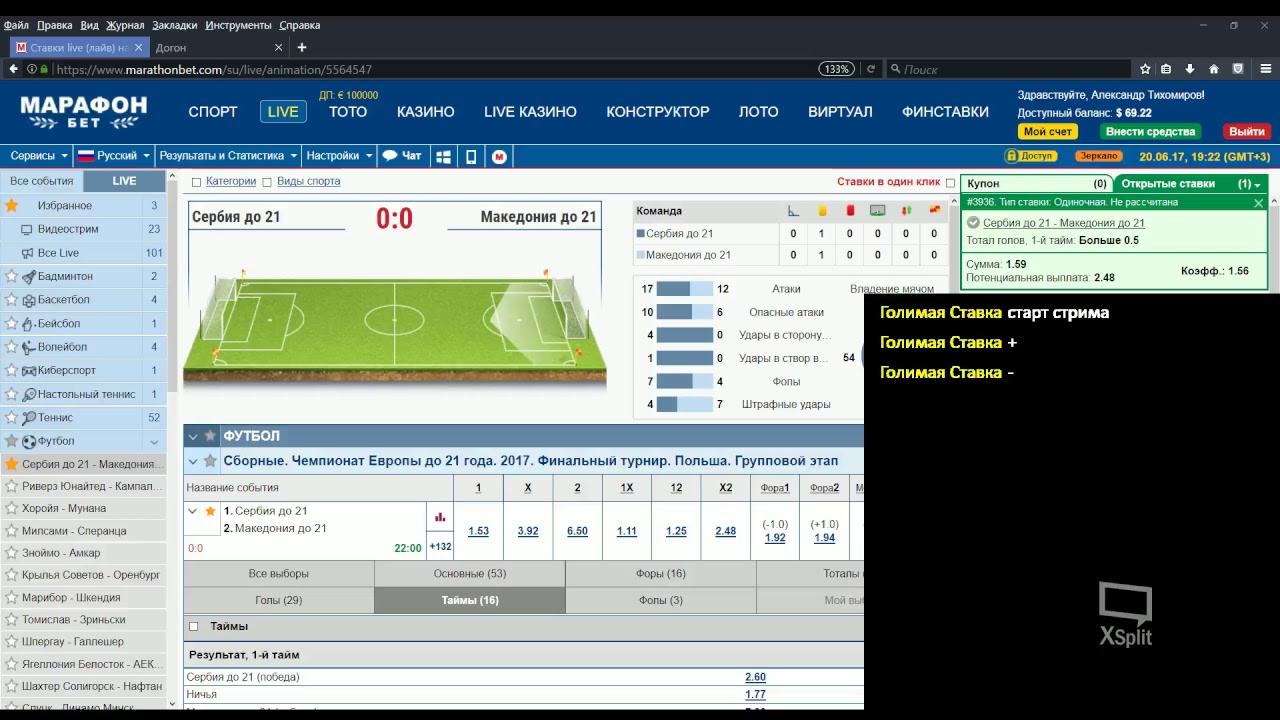This screenshot has width=1280, height=720.
Task: Close the open bet #3936 panel
Action: tap(1258, 203)
